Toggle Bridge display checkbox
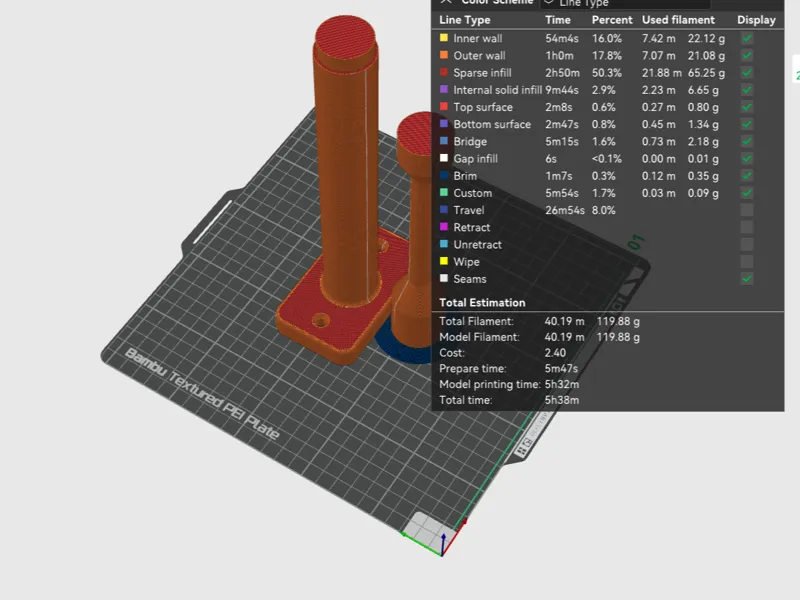 coord(746,142)
